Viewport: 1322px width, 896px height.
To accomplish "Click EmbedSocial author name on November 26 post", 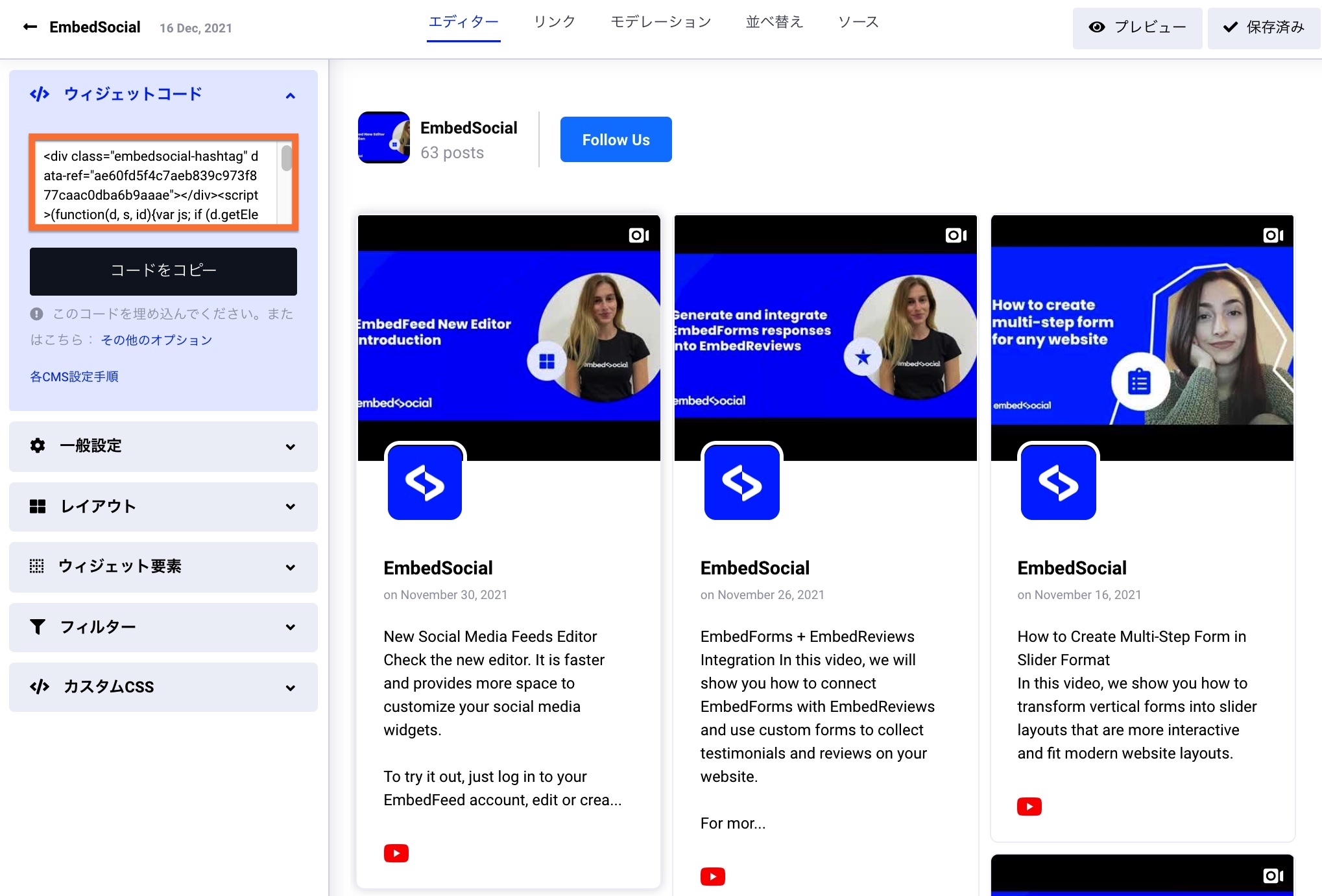I will pyautogui.click(x=755, y=569).
